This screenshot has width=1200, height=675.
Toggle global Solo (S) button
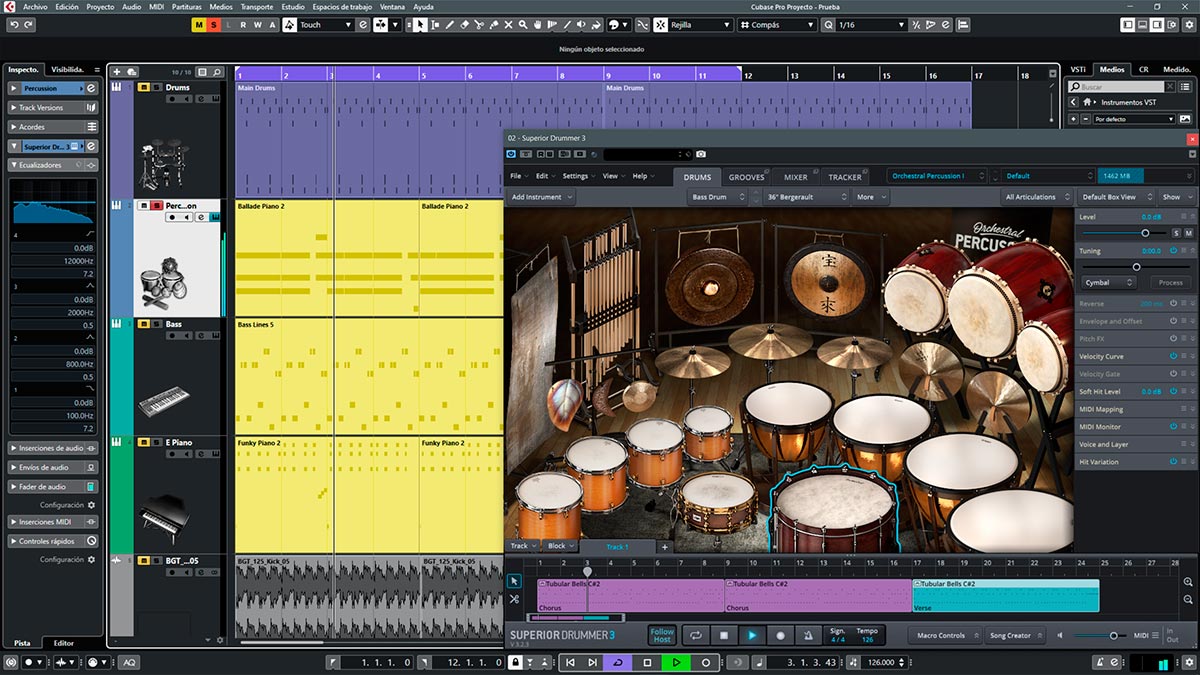point(213,24)
